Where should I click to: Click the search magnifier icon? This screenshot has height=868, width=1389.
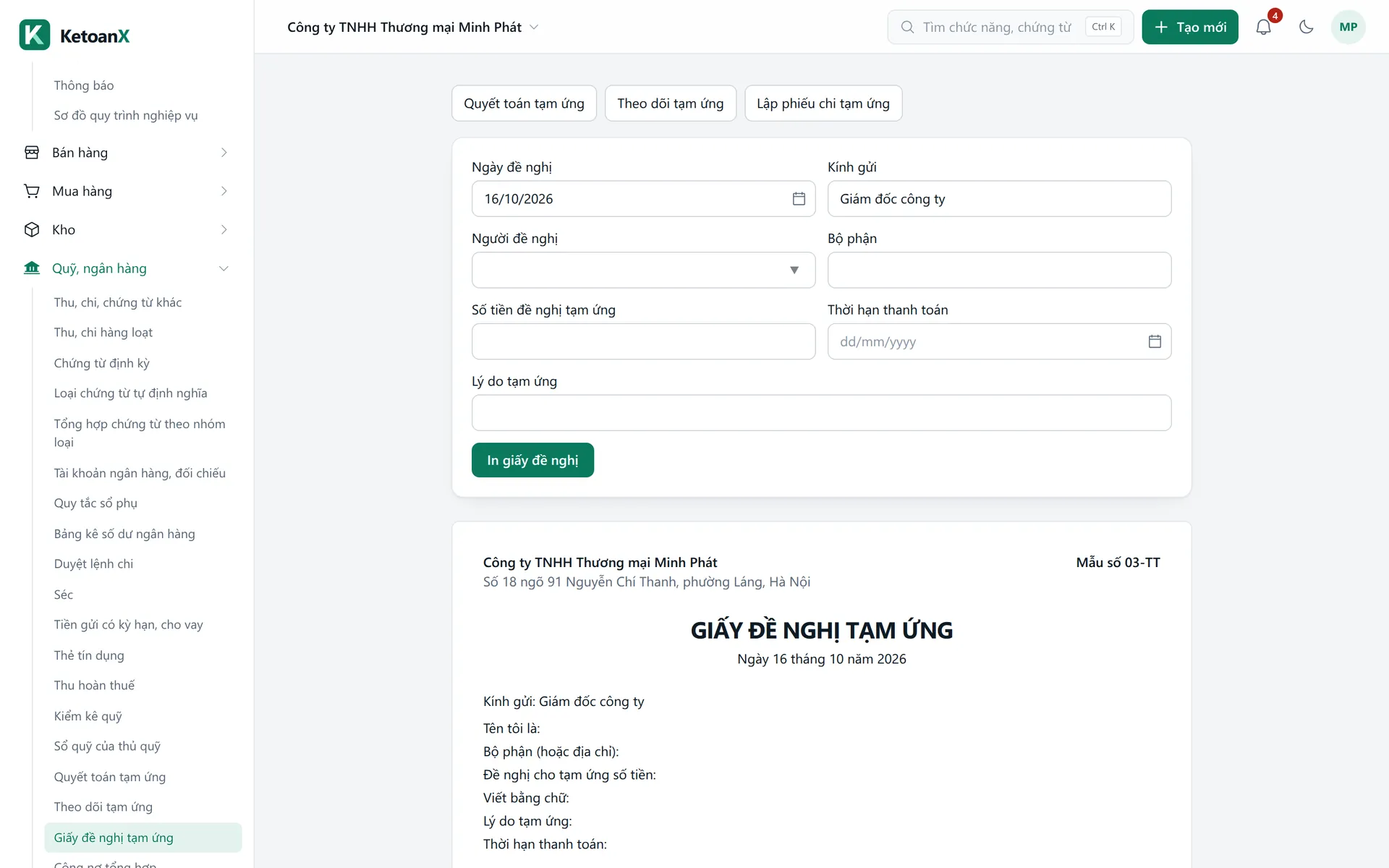907,27
